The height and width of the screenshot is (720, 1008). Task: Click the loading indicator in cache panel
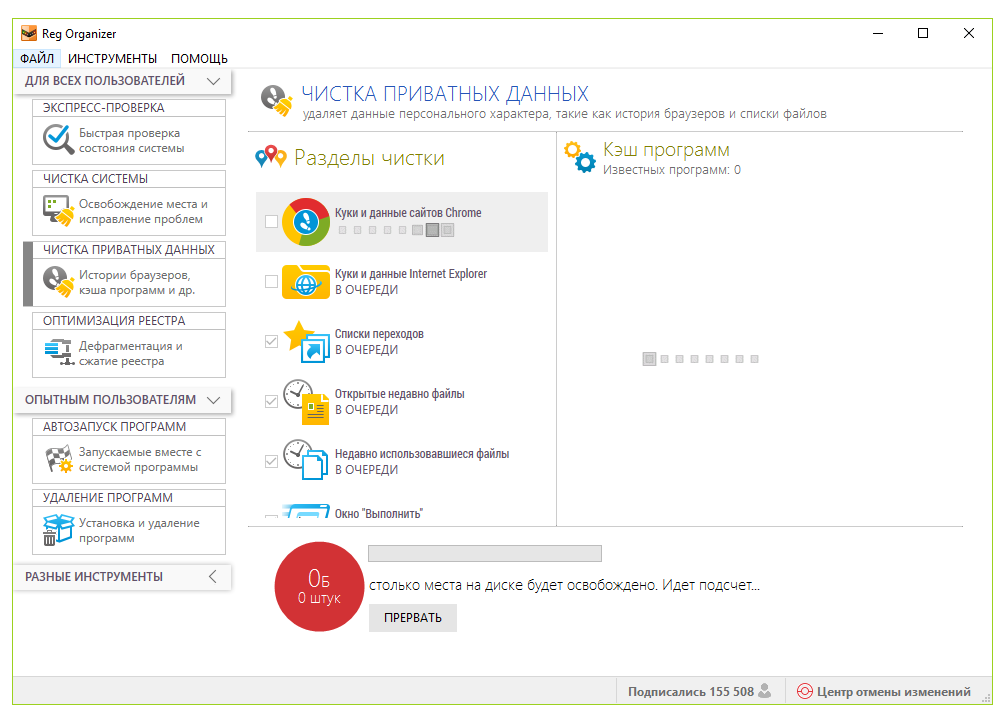[701, 359]
